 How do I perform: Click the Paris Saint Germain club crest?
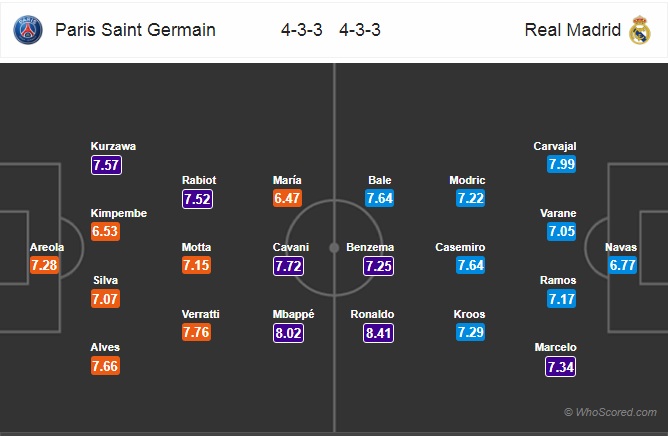click(28, 30)
